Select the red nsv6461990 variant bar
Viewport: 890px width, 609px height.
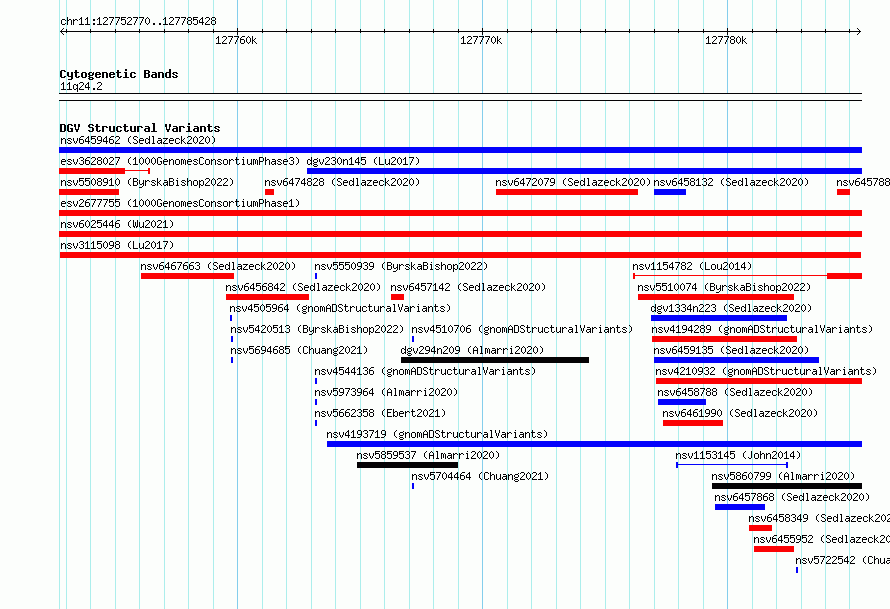pos(692,423)
